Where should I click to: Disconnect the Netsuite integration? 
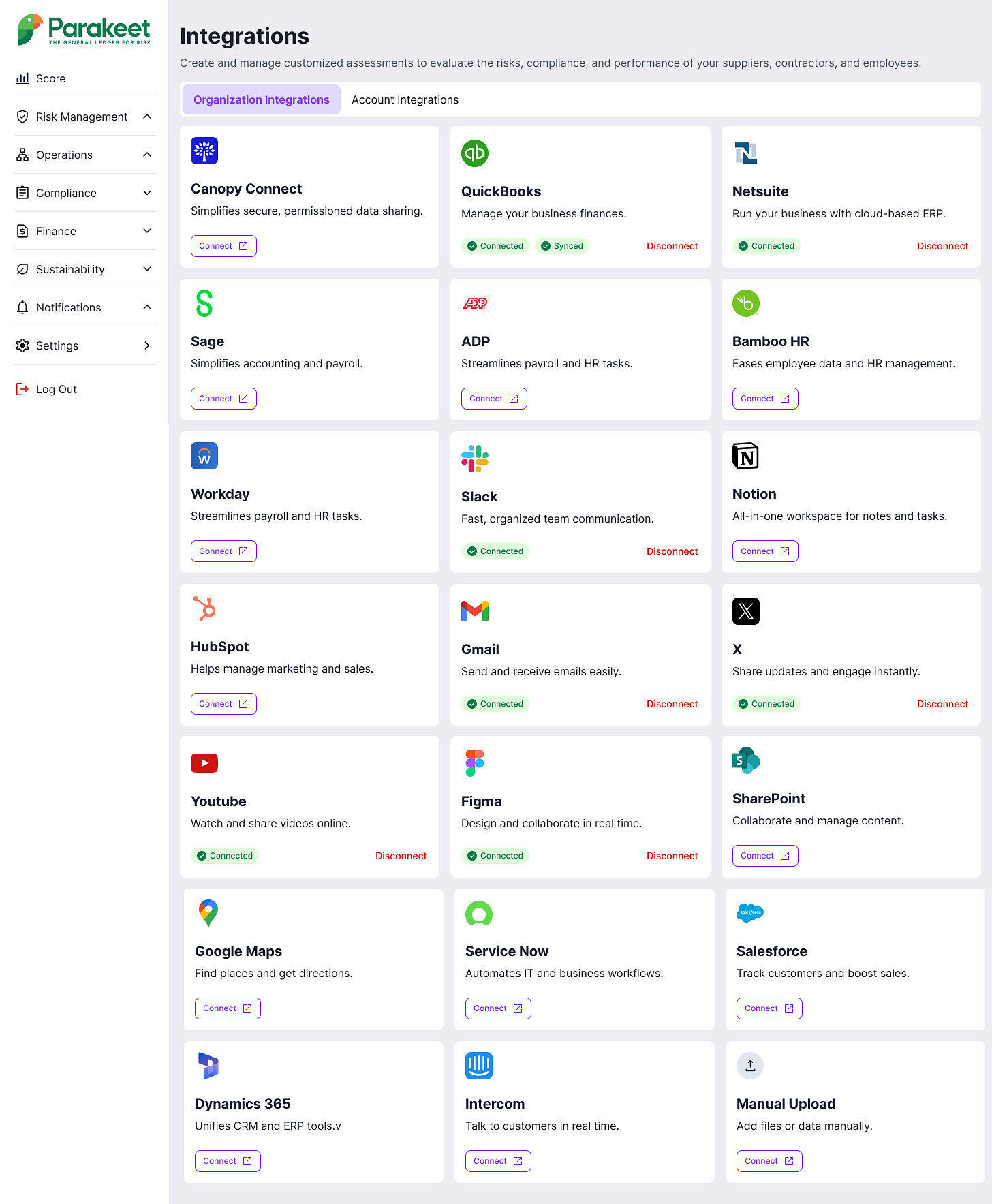coord(942,246)
